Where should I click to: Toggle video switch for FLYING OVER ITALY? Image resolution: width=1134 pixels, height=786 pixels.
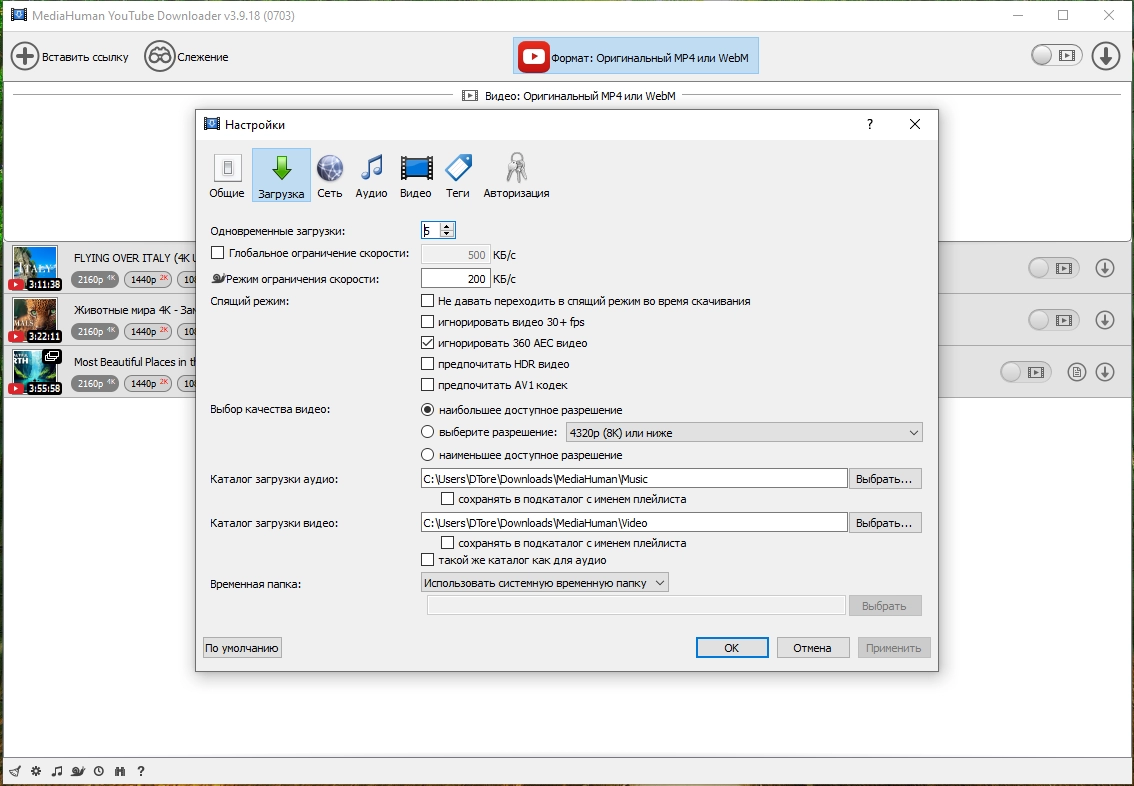pos(1054,268)
